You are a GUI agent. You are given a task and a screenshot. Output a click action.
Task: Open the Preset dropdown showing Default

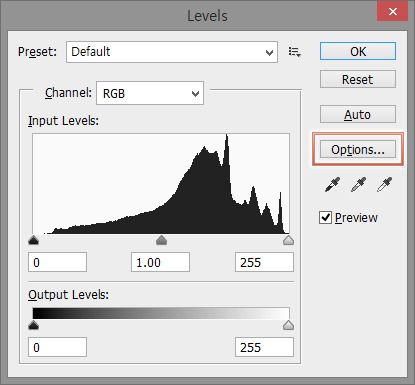(x=172, y=52)
